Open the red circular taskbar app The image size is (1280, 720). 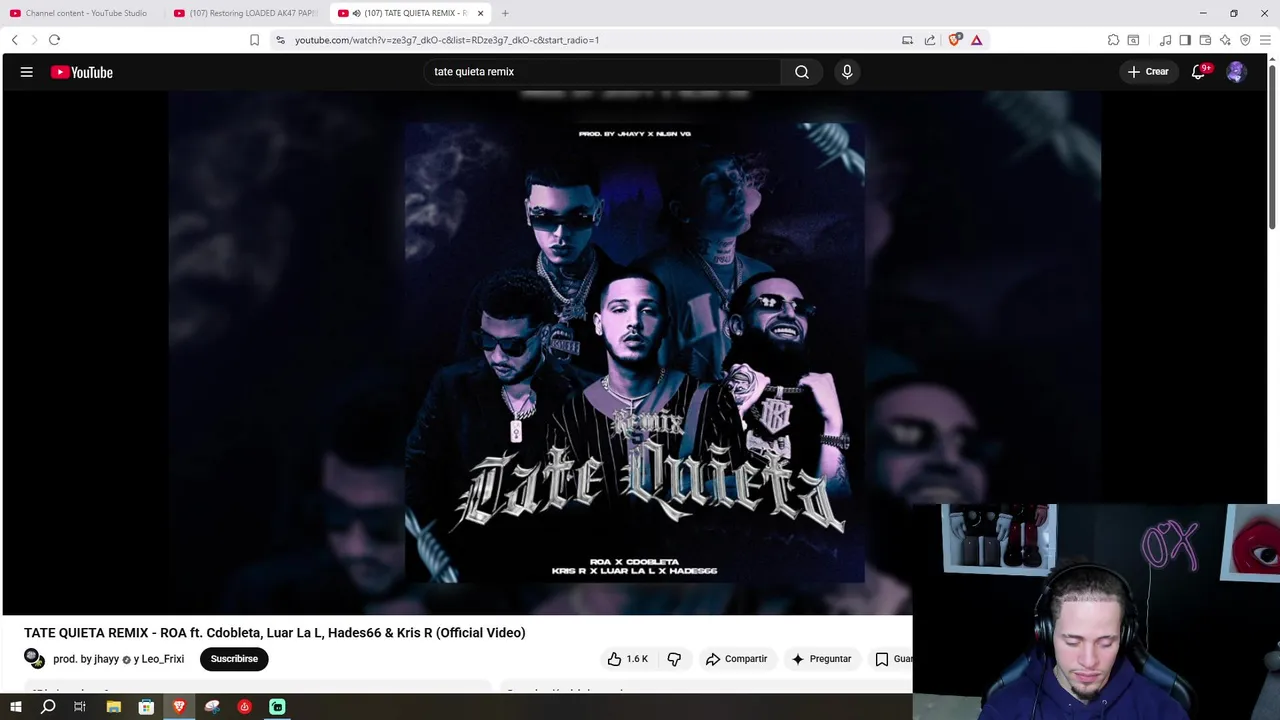[244, 707]
